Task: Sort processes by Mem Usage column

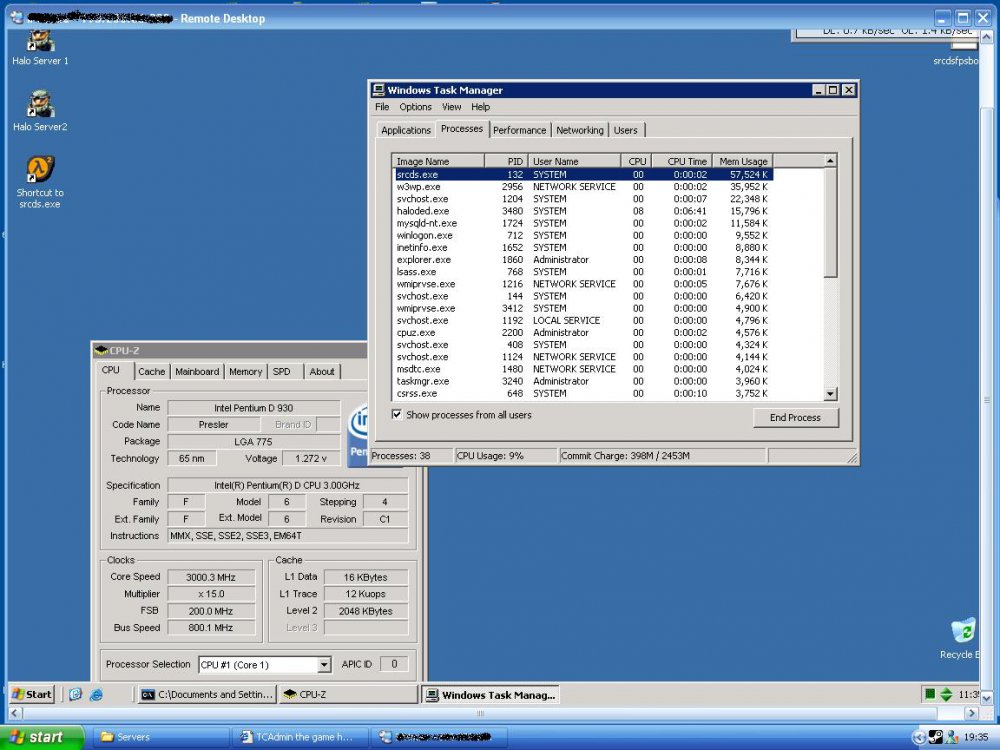Action: (743, 161)
